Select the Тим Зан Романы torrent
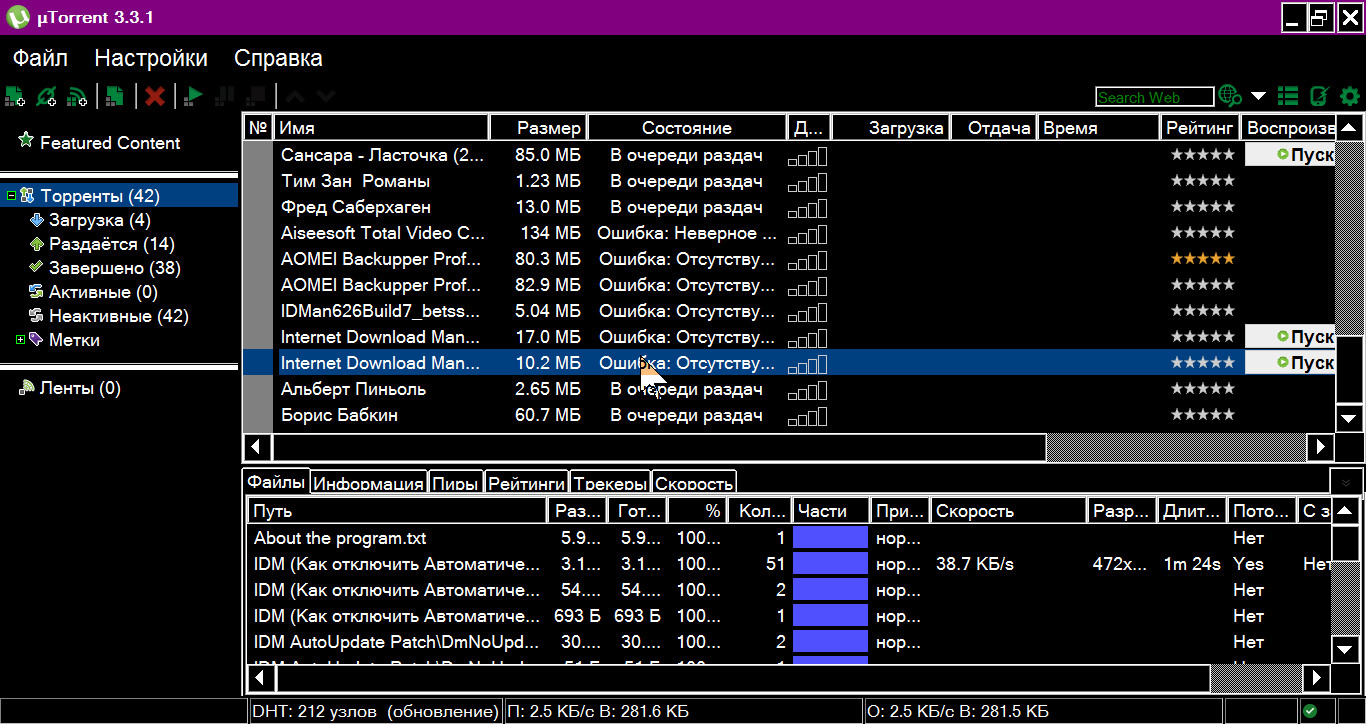Image resolution: width=1366 pixels, height=724 pixels. (355, 181)
